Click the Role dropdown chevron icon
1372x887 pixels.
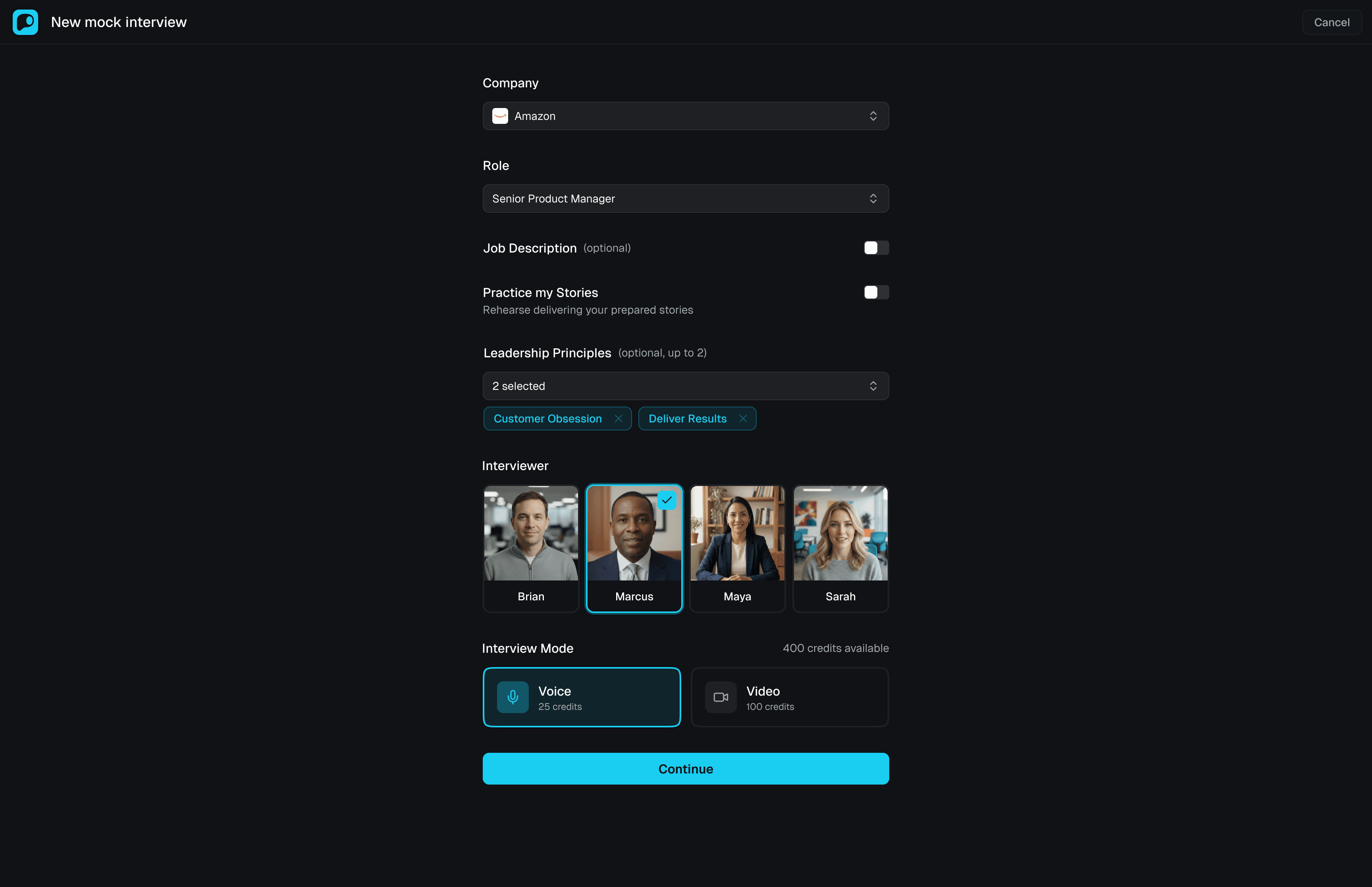(x=873, y=198)
